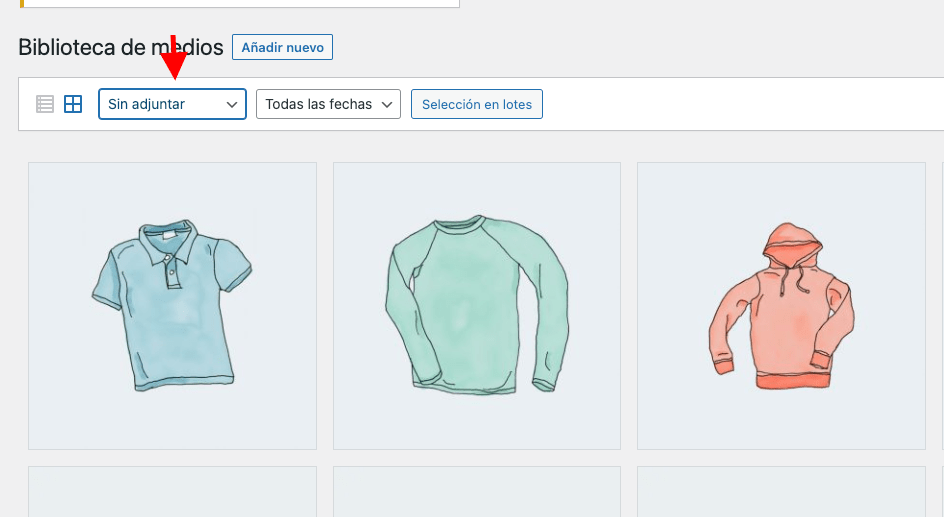944x517 pixels.
Task: Open the 'Todas las fechas' date dropdown
Action: pyautogui.click(x=328, y=104)
